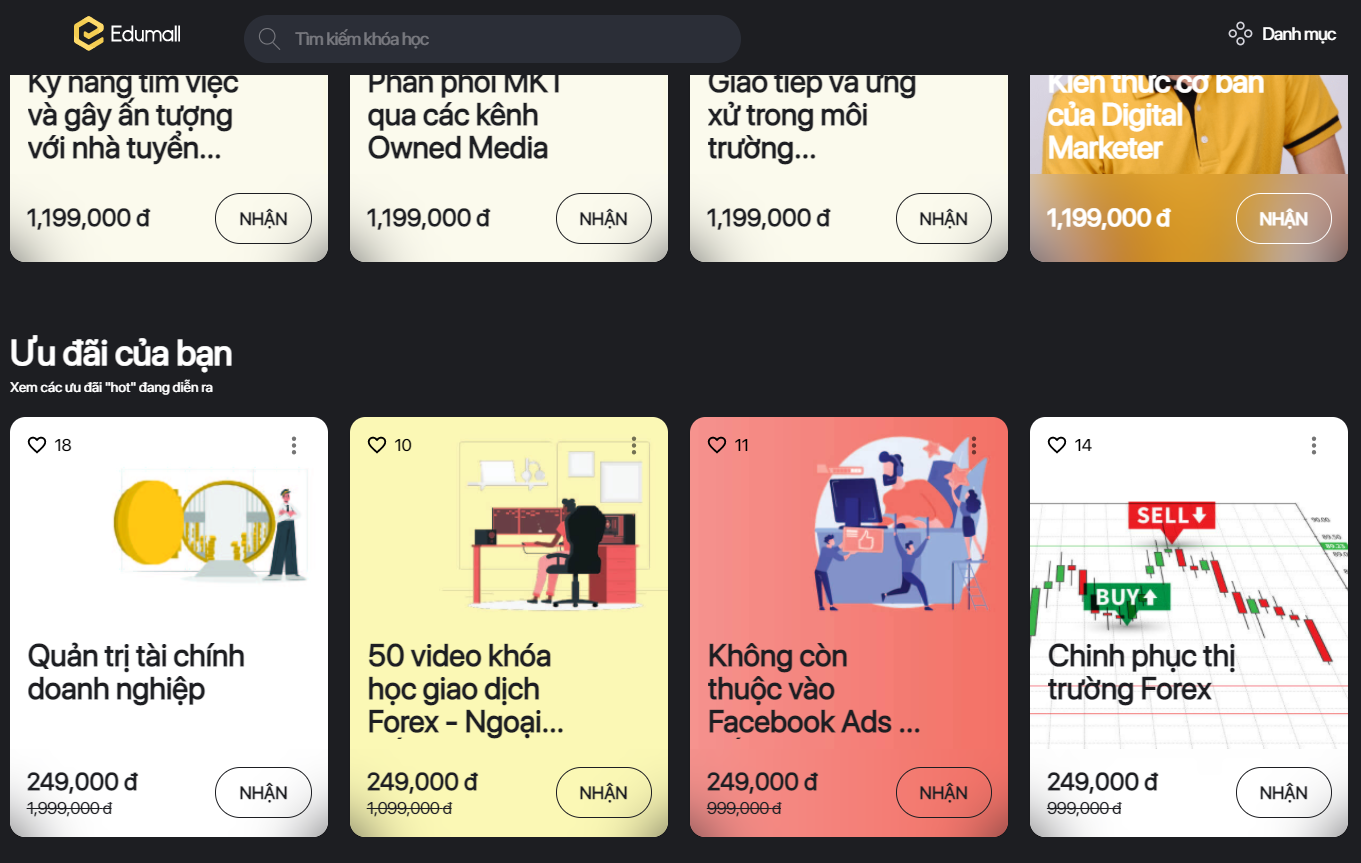
Task: Click the Edumall logo icon
Action: pyautogui.click(x=89, y=34)
